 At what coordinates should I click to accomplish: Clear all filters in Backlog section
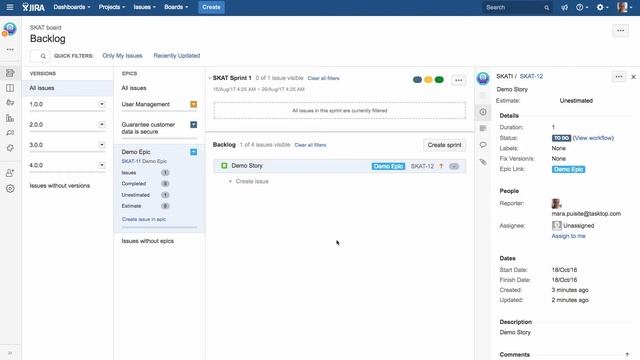pos(310,145)
